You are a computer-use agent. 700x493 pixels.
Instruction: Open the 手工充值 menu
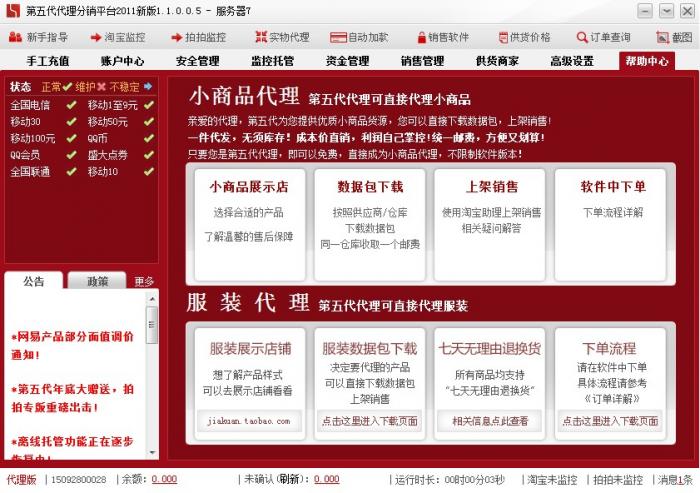[48, 61]
